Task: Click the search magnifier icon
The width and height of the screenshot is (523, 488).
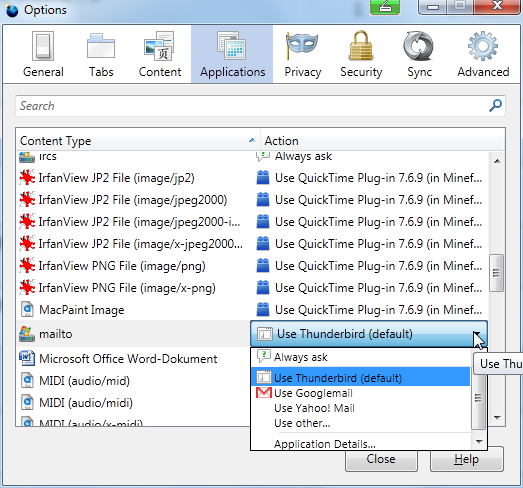Action: click(x=495, y=106)
